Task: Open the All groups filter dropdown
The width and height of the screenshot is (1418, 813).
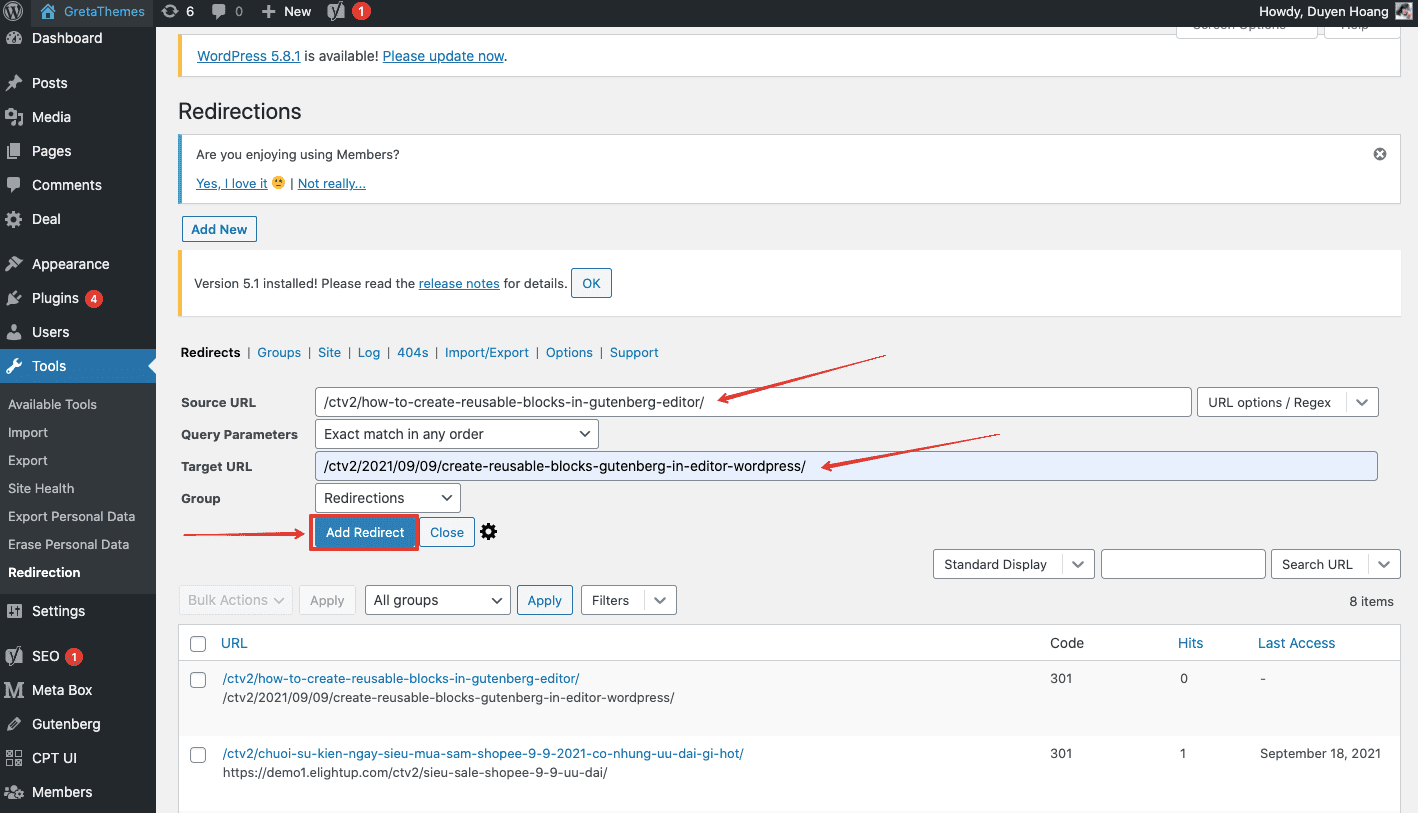Action: tap(438, 600)
